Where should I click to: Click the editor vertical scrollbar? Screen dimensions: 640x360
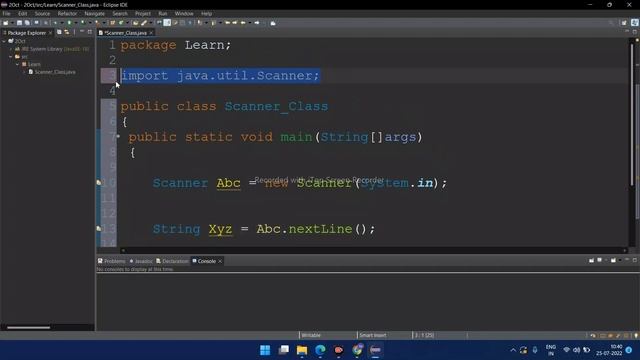pyautogui.click(x=632, y=114)
